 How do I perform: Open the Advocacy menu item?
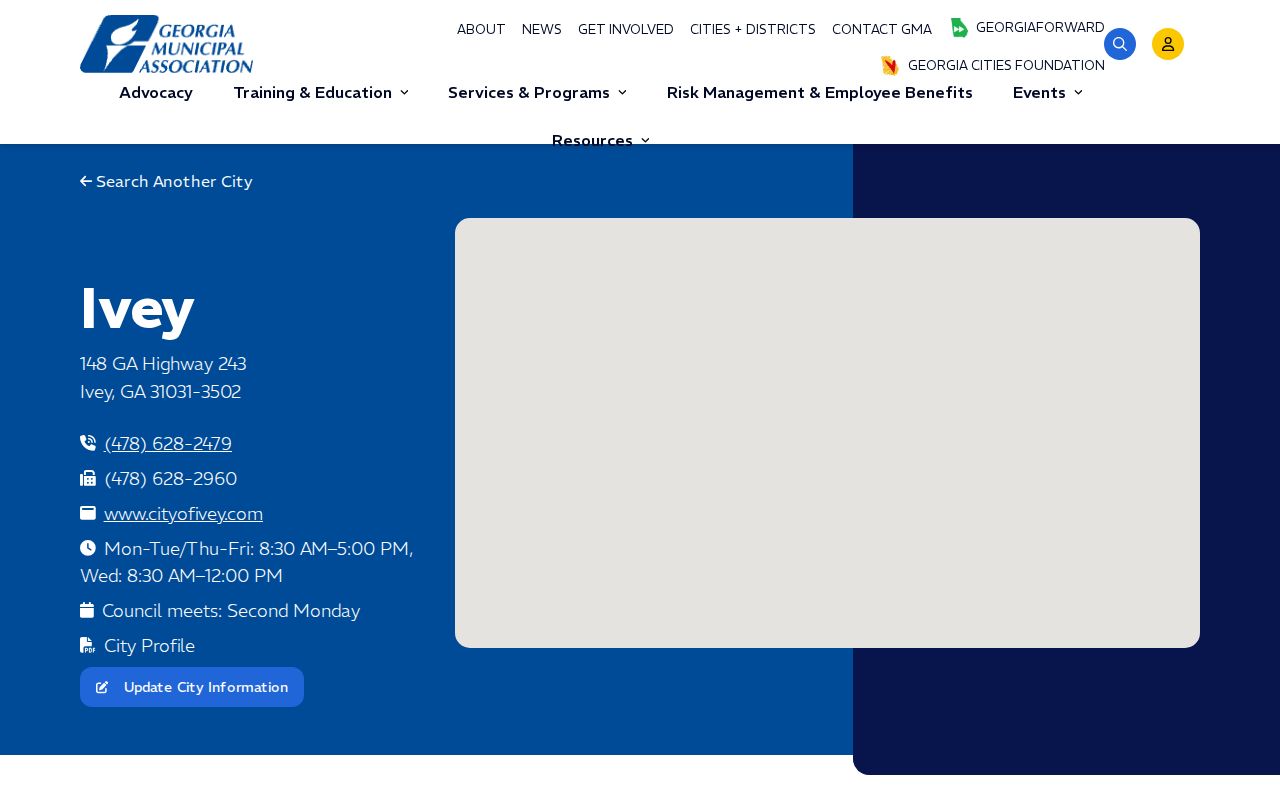coord(156,93)
